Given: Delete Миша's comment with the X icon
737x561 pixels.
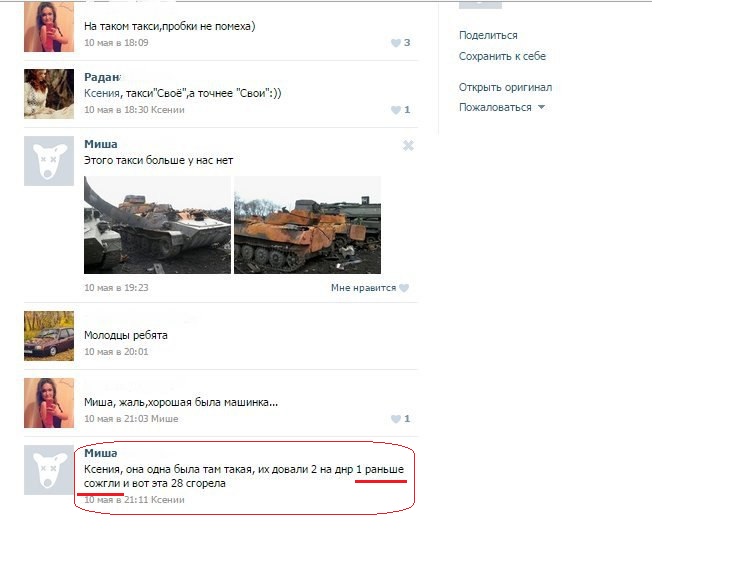Looking at the screenshot, I should (408, 146).
